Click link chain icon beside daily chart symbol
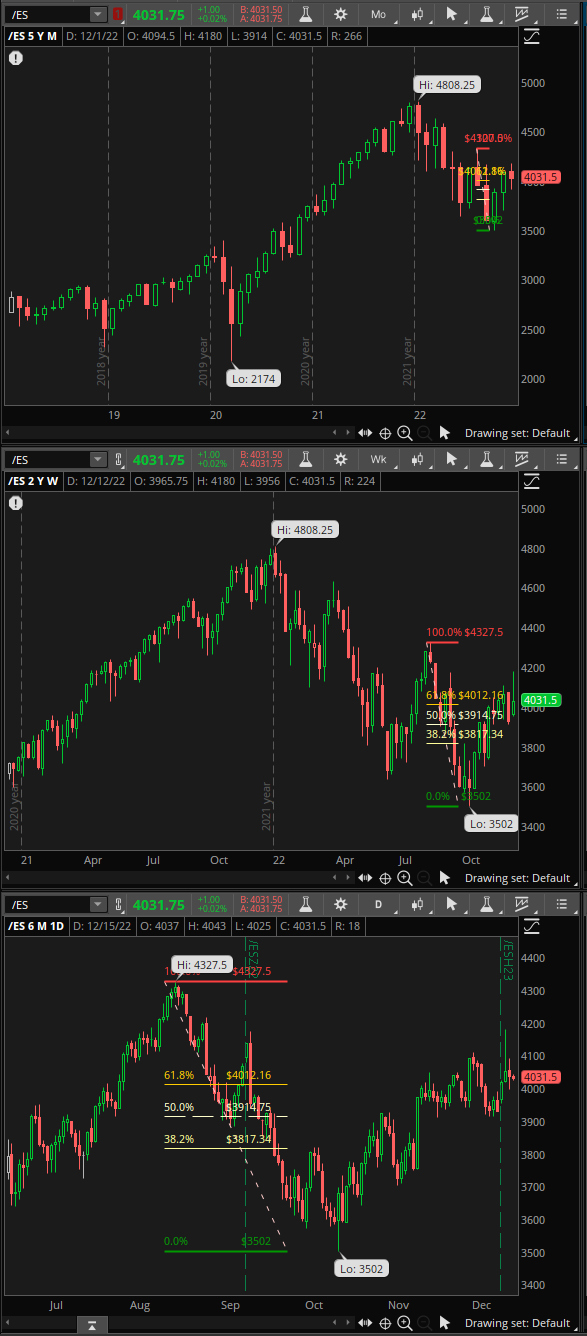587x1336 pixels. [118, 904]
